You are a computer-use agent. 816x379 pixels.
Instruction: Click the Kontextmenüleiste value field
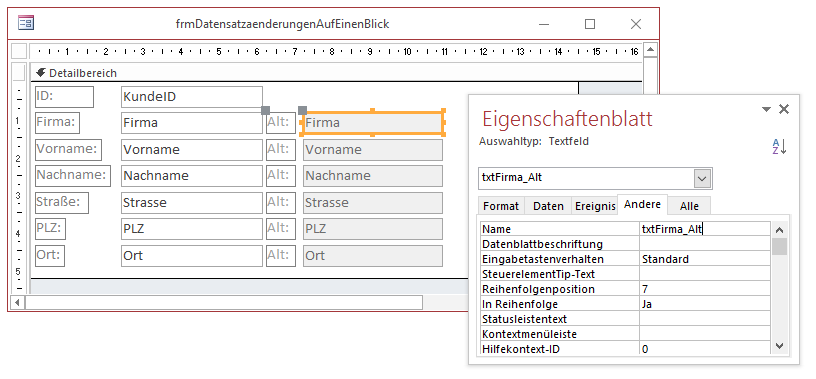705,334
